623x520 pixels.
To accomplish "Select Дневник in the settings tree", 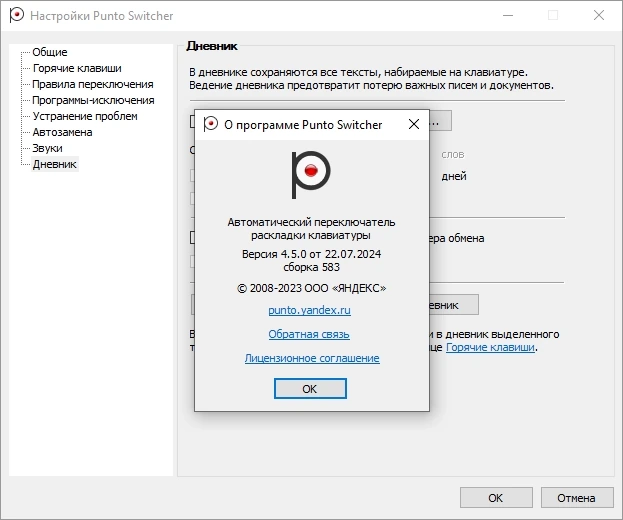I will (x=54, y=164).
